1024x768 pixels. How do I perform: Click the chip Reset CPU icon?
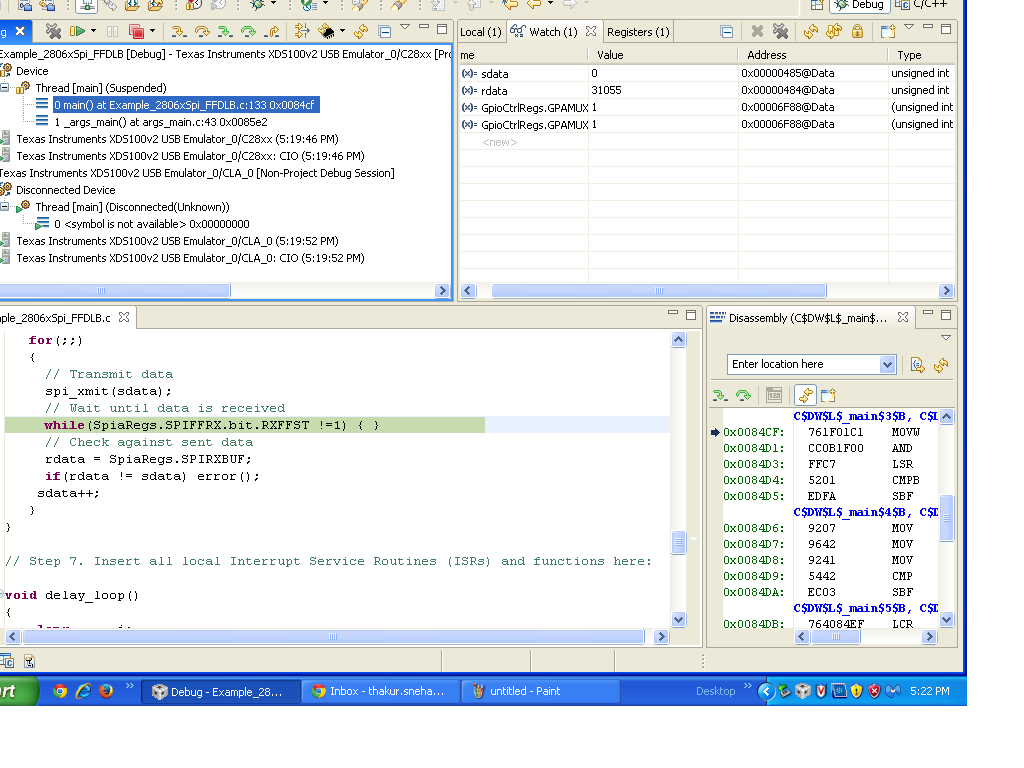pos(325,32)
